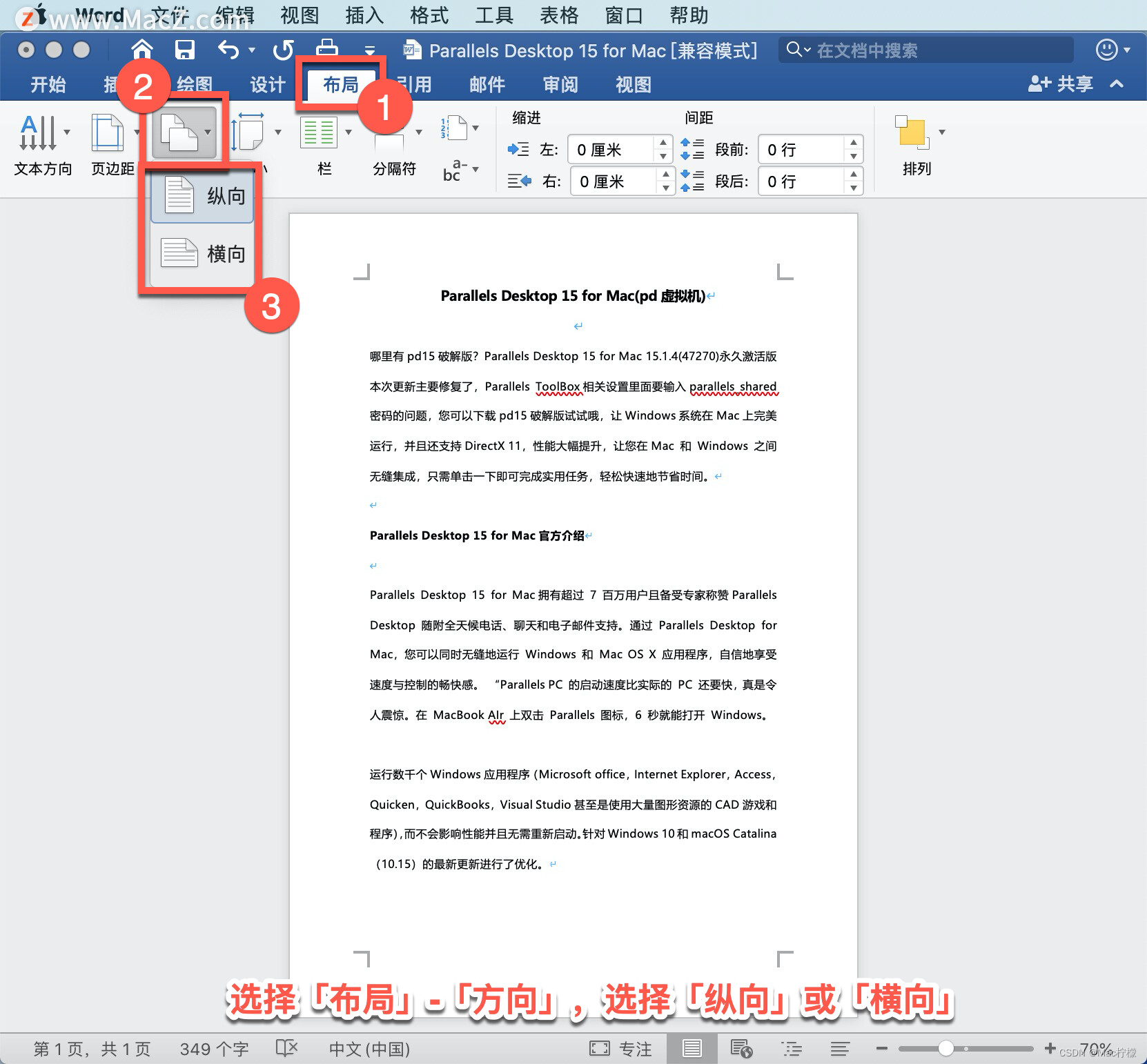Expand the 排列 arrange dropdown arrow
1147x1064 pixels.
942,132
